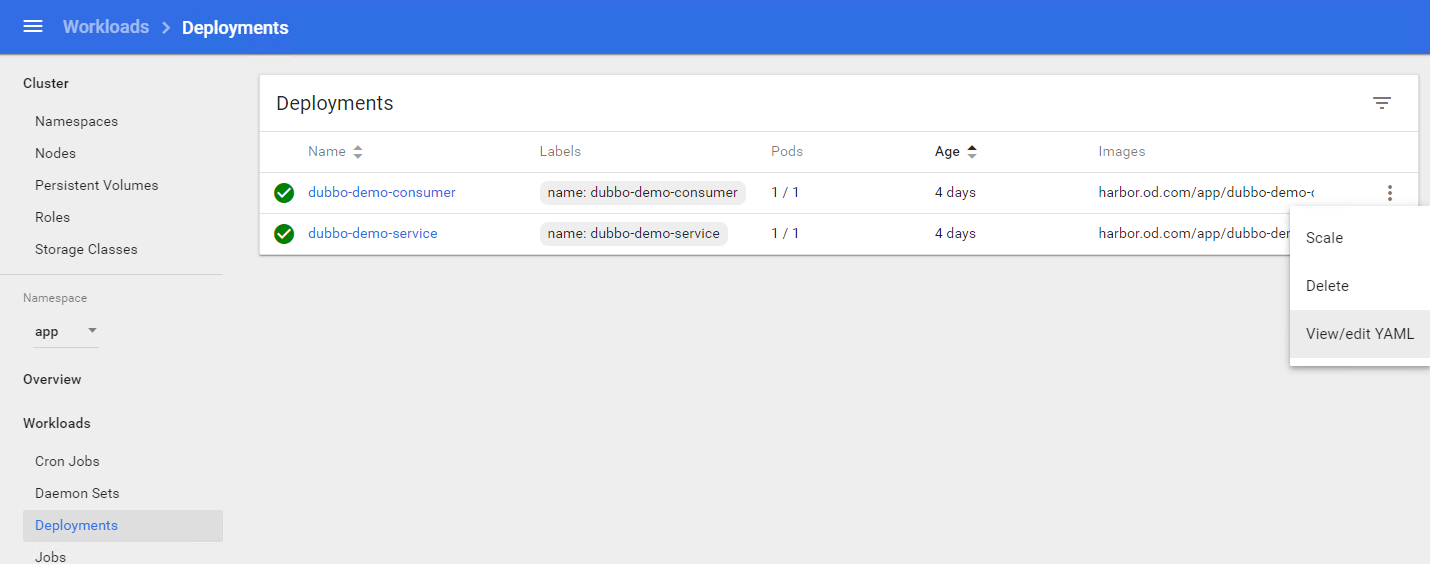Open the dubbo-demo-consumer deployment link

(381, 193)
